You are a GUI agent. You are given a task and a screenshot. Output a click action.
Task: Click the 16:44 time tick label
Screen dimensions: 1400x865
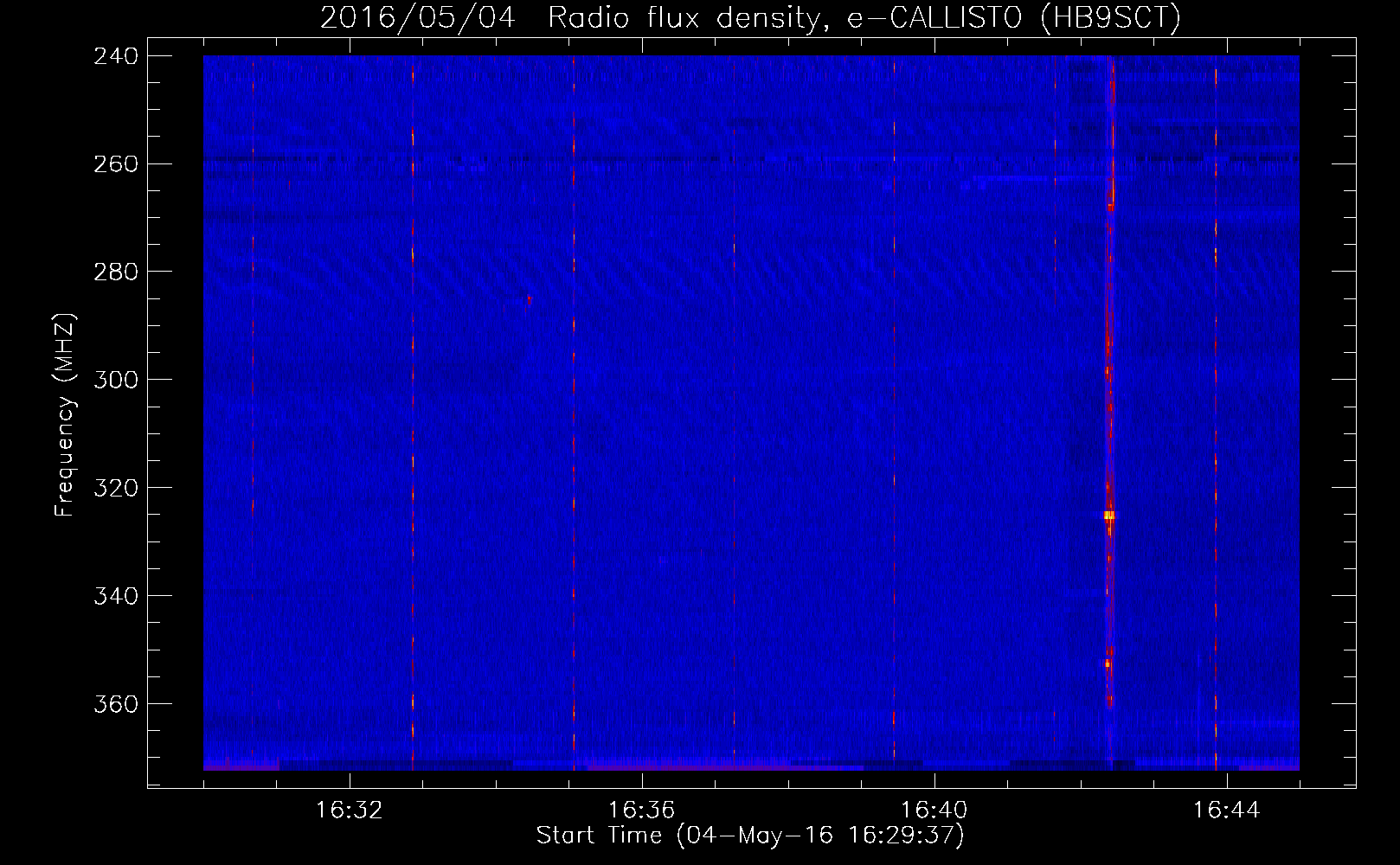coord(1227,811)
